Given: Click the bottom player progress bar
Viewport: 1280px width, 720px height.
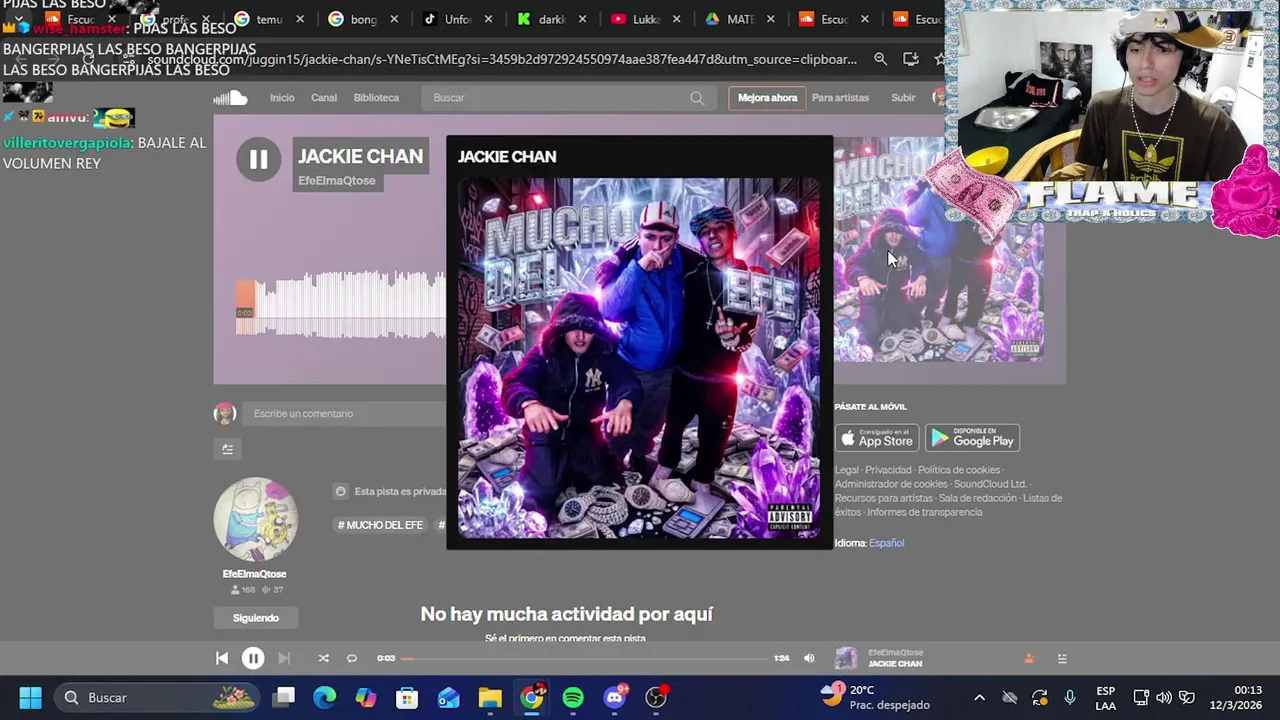Looking at the screenshot, I should tap(585, 658).
